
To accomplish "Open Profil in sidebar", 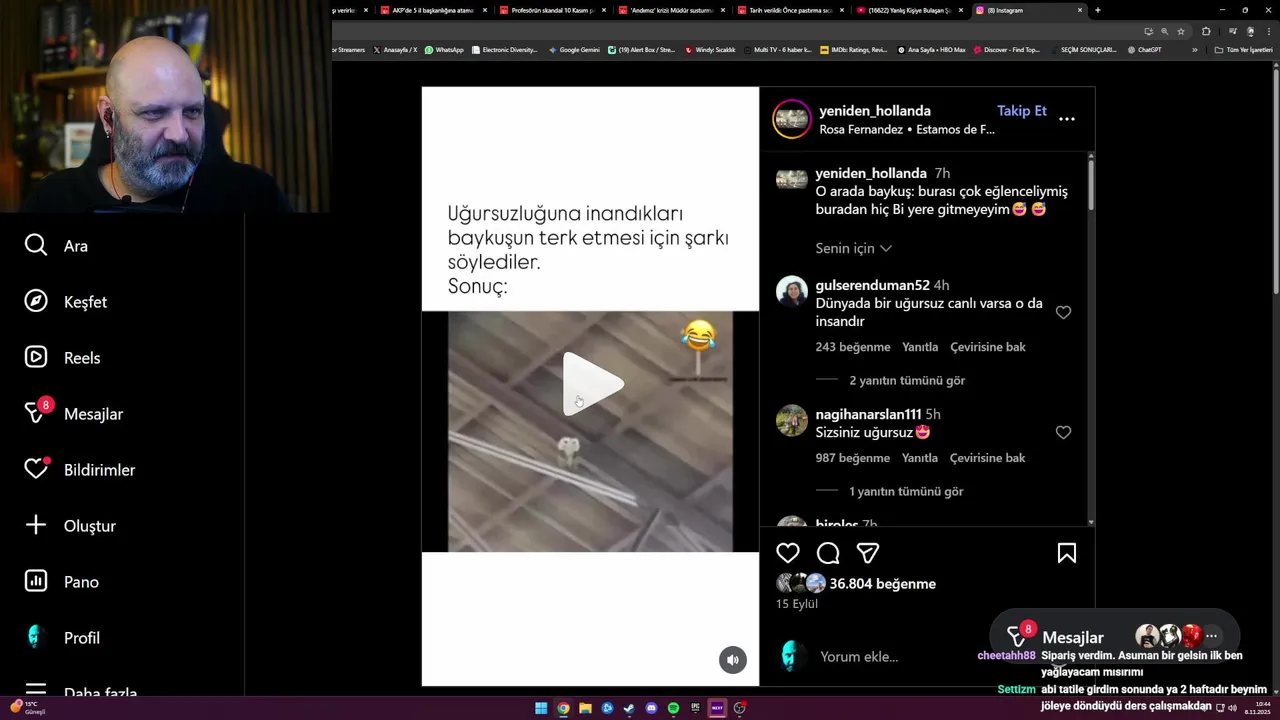I will coord(62,638).
